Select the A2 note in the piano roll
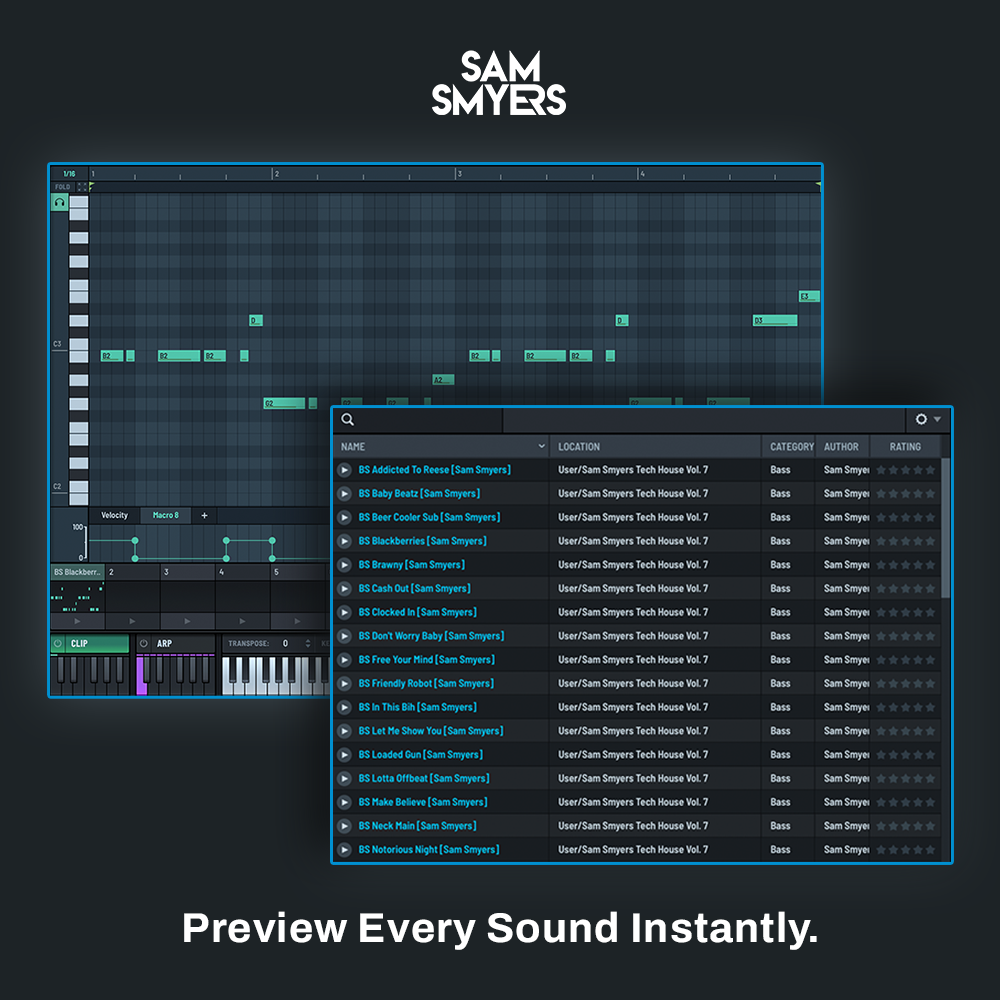The height and width of the screenshot is (1000, 1000). pyautogui.click(x=443, y=379)
